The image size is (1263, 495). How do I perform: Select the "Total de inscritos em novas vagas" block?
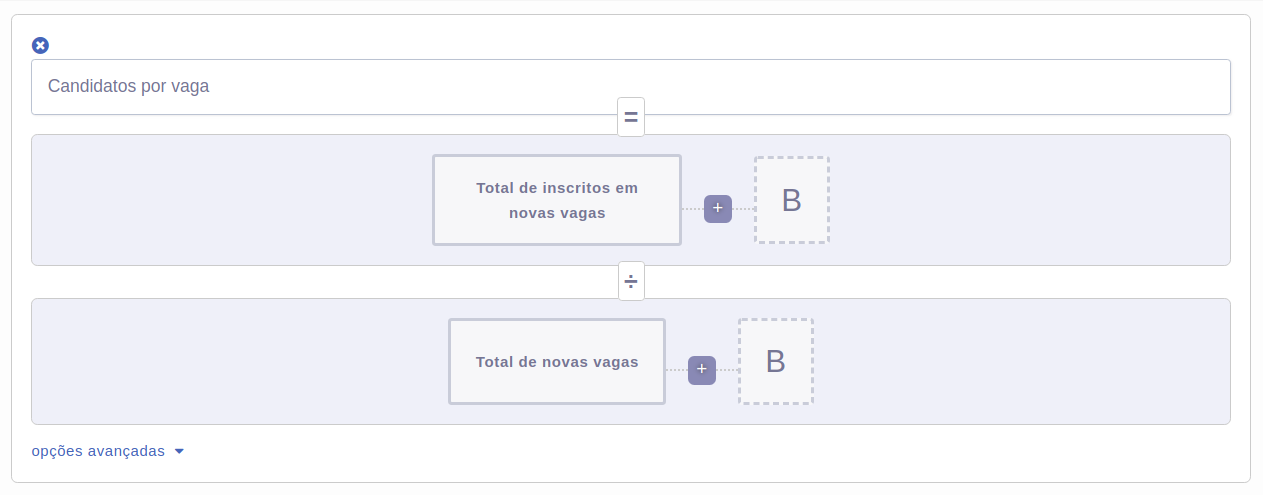[x=557, y=200]
